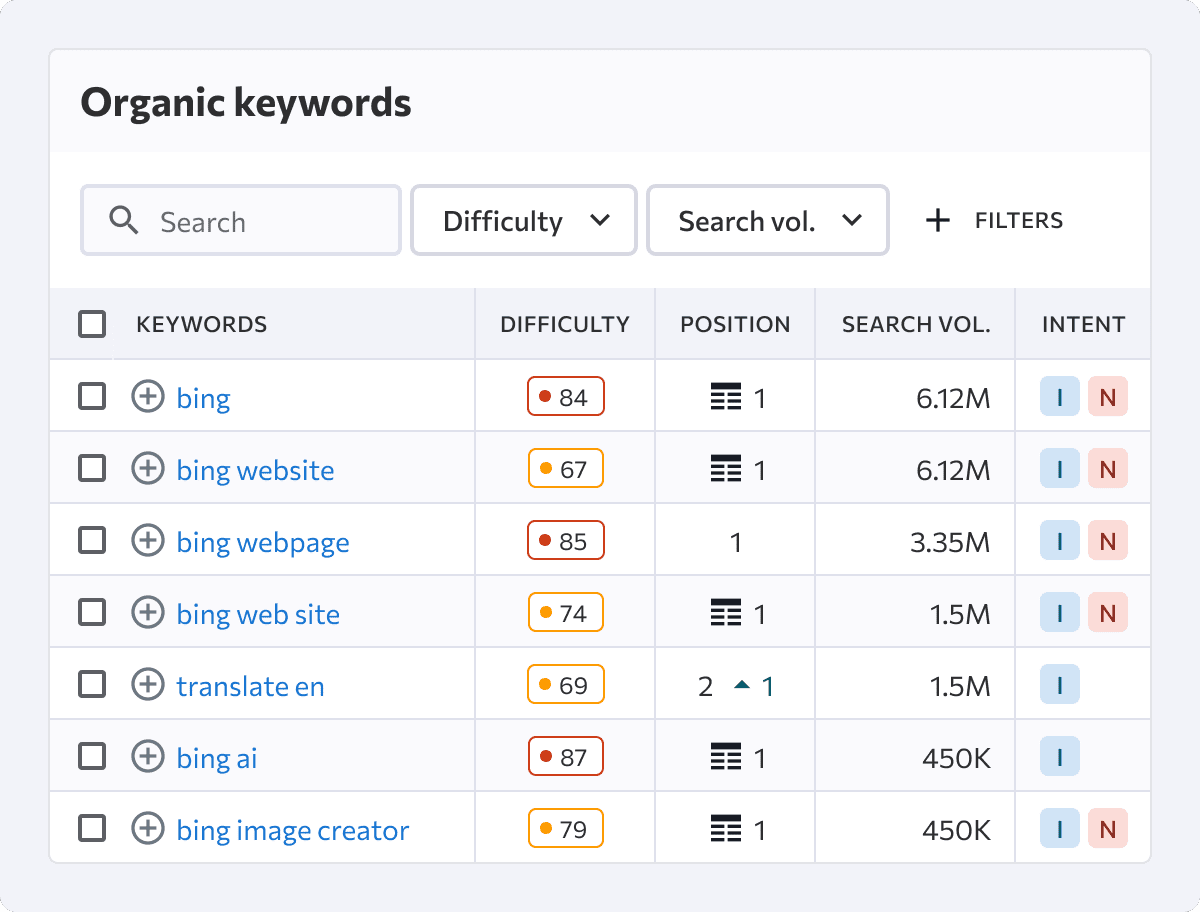
Task: Sort by the Intent column header
Action: pos(1083,324)
